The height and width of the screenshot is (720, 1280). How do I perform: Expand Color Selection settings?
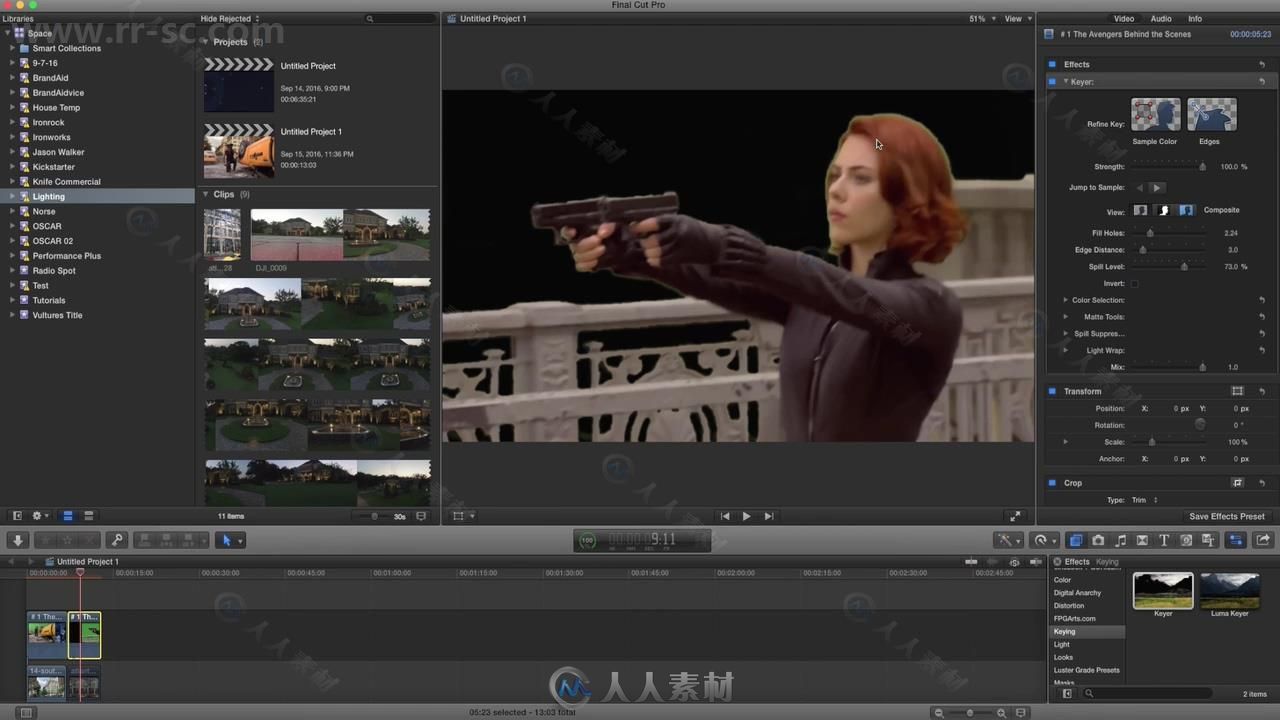coord(1065,300)
